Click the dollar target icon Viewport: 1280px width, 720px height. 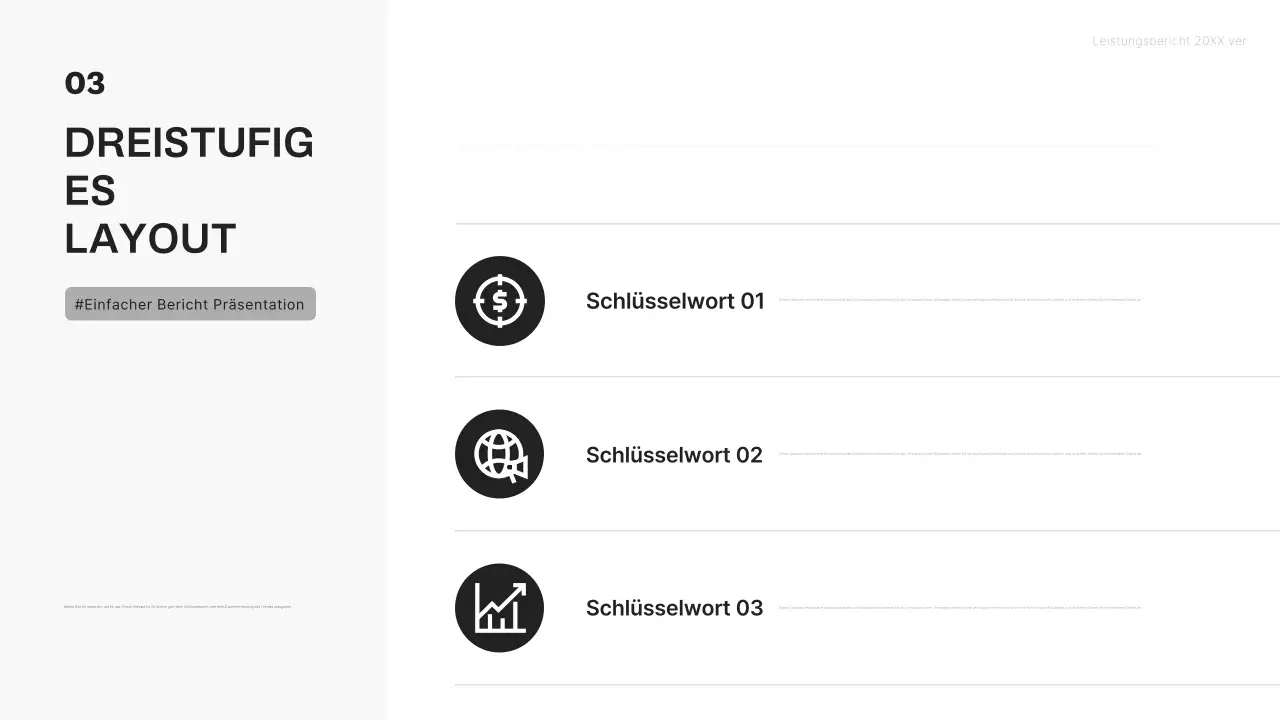pyautogui.click(x=499, y=301)
